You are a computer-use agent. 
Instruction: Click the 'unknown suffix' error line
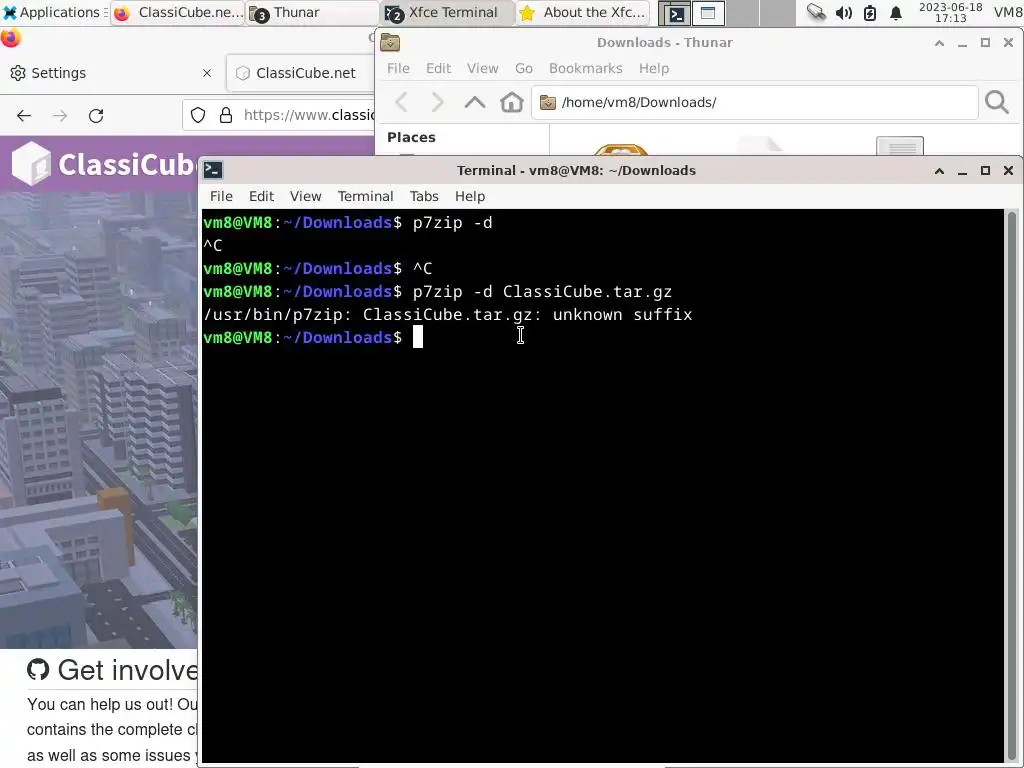click(447, 315)
